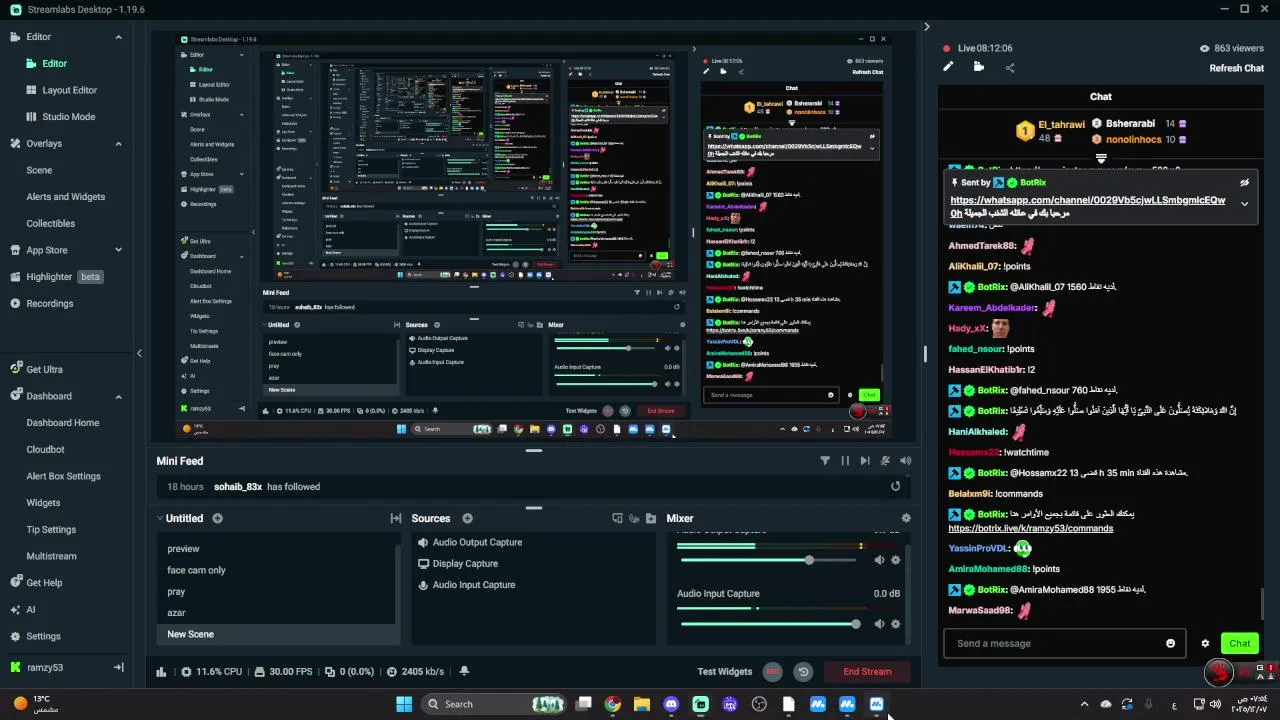Image resolution: width=1280 pixels, height=720 pixels.
Task: Open the Scene overlays page
Action: click(39, 170)
